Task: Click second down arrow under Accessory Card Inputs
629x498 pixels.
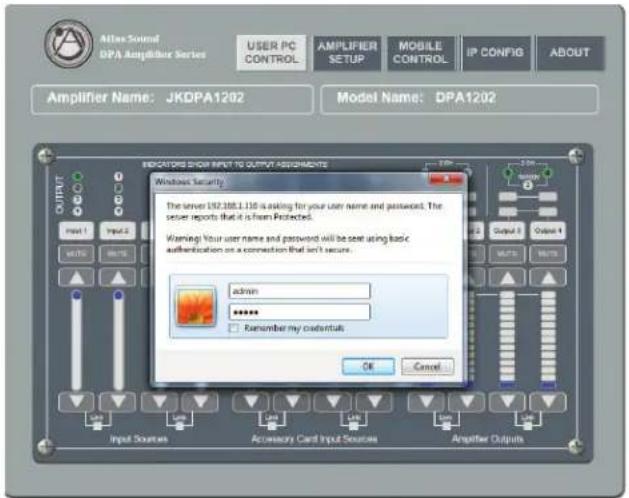Action: [x=292, y=402]
